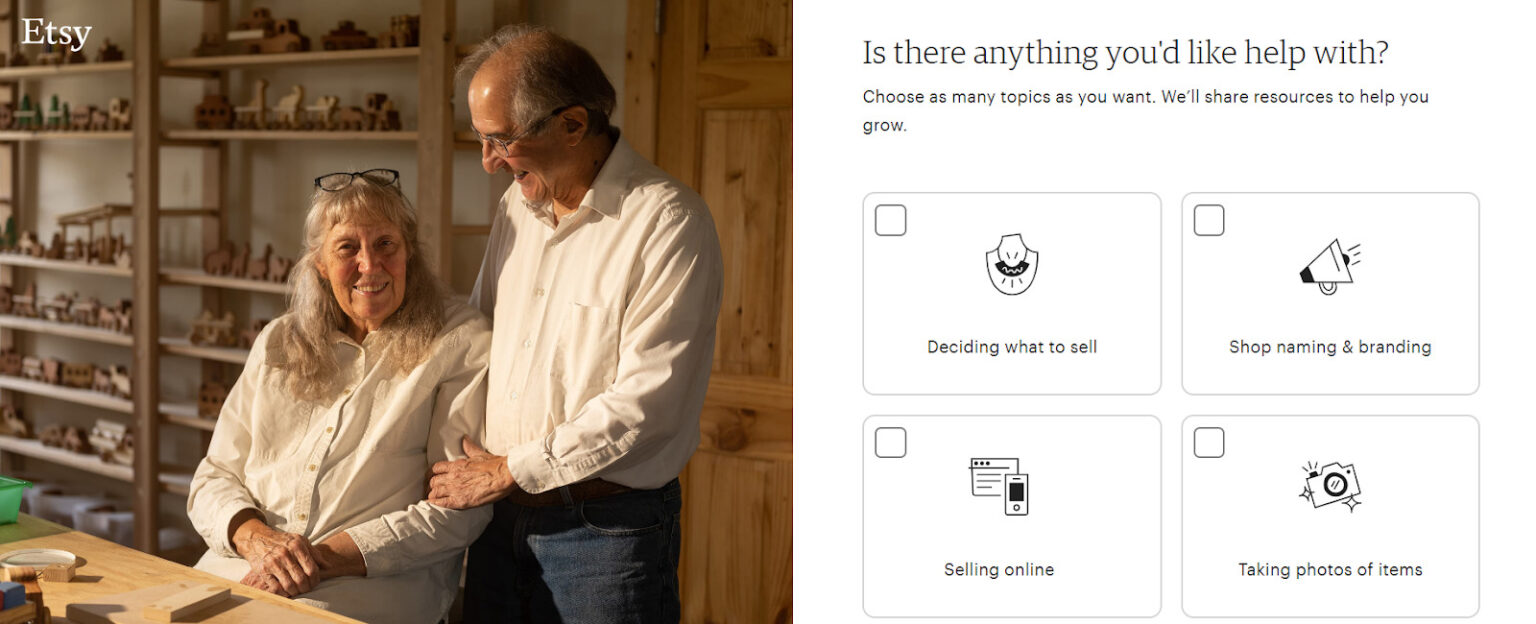
Task: Select the Deciding what to sell card
Action: tap(1011, 292)
